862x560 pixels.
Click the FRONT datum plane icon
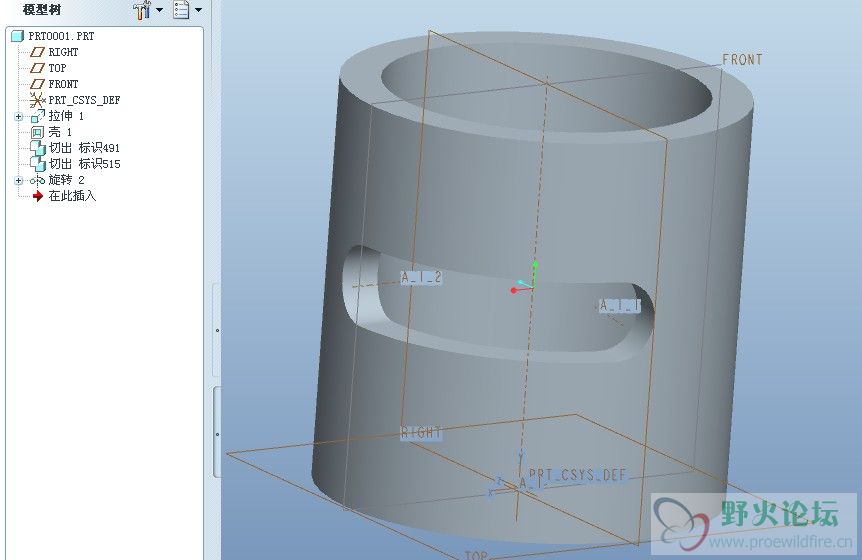pos(37,84)
